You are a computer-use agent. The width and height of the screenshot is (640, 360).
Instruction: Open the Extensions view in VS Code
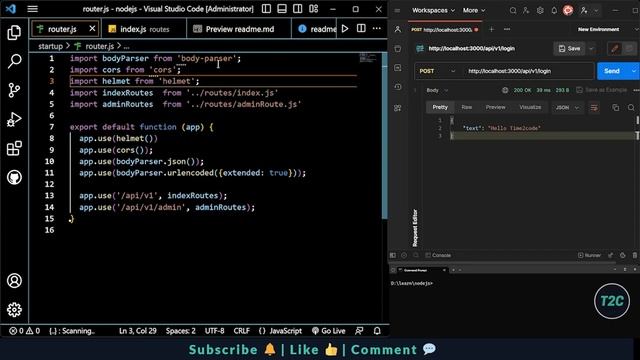[x=14, y=148]
